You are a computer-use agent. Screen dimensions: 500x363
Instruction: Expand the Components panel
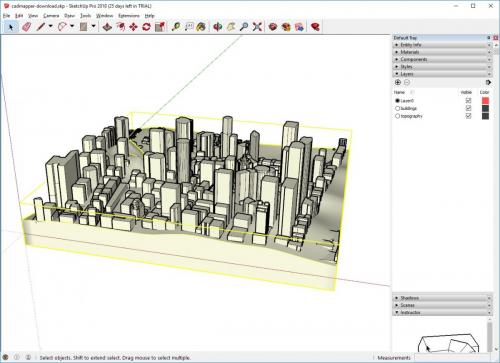(442, 59)
